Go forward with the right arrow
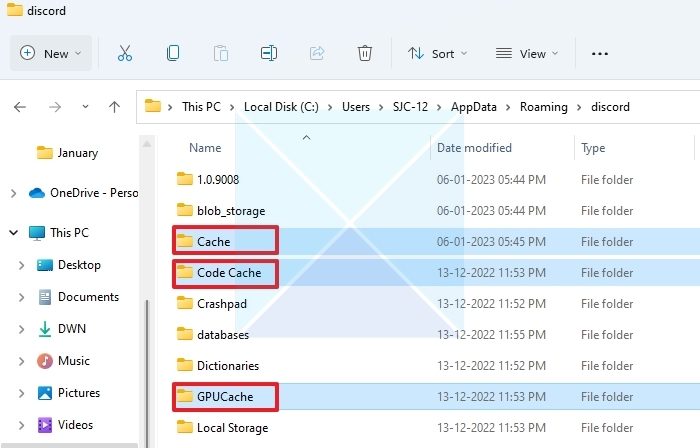Viewport: 700px width, 448px height. [x=55, y=107]
